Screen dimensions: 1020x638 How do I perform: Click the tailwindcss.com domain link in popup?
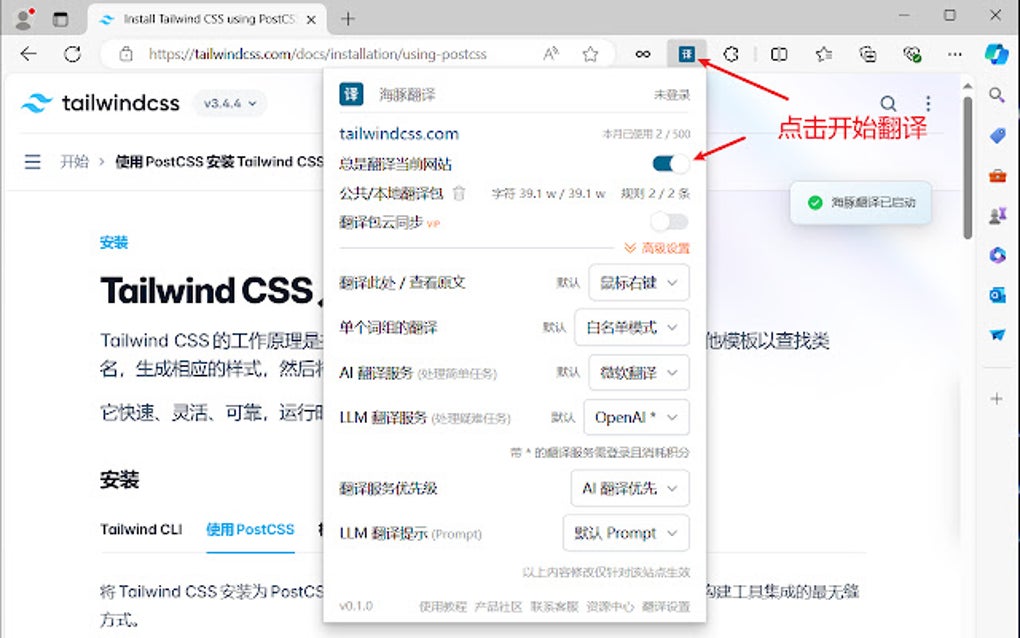coord(399,133)
